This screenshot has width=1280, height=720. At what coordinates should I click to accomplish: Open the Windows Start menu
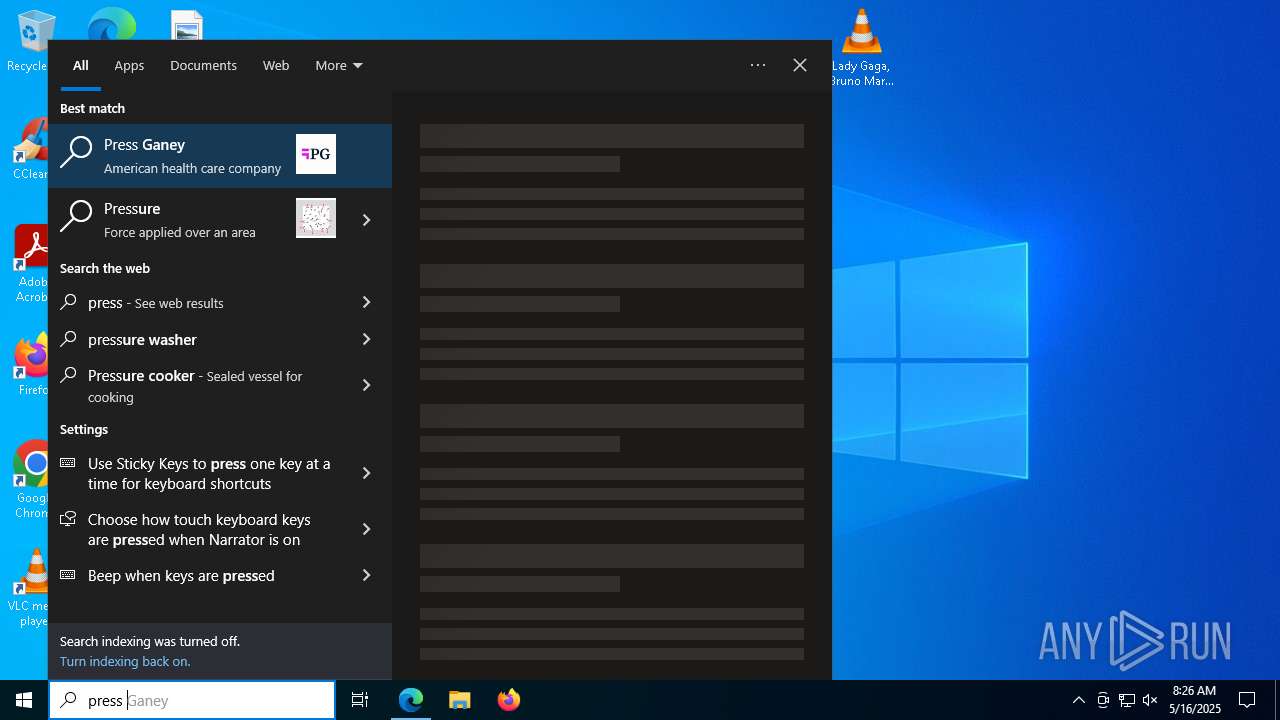[24, 700]
